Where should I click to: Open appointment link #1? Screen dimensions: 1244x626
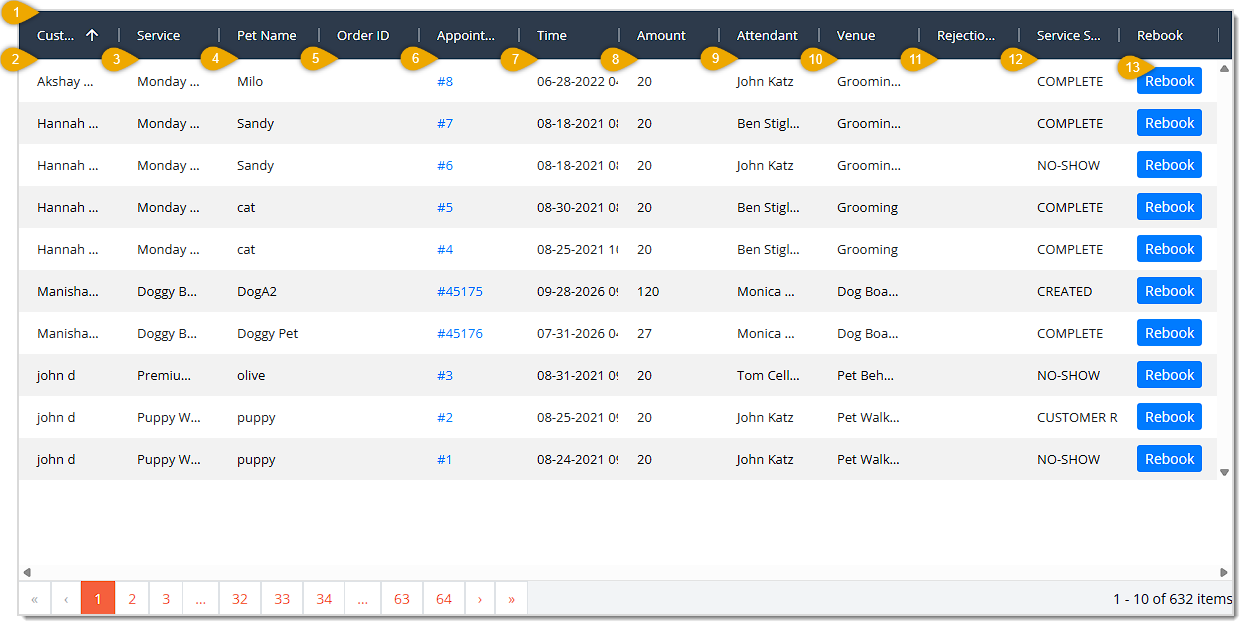(445, 459)
